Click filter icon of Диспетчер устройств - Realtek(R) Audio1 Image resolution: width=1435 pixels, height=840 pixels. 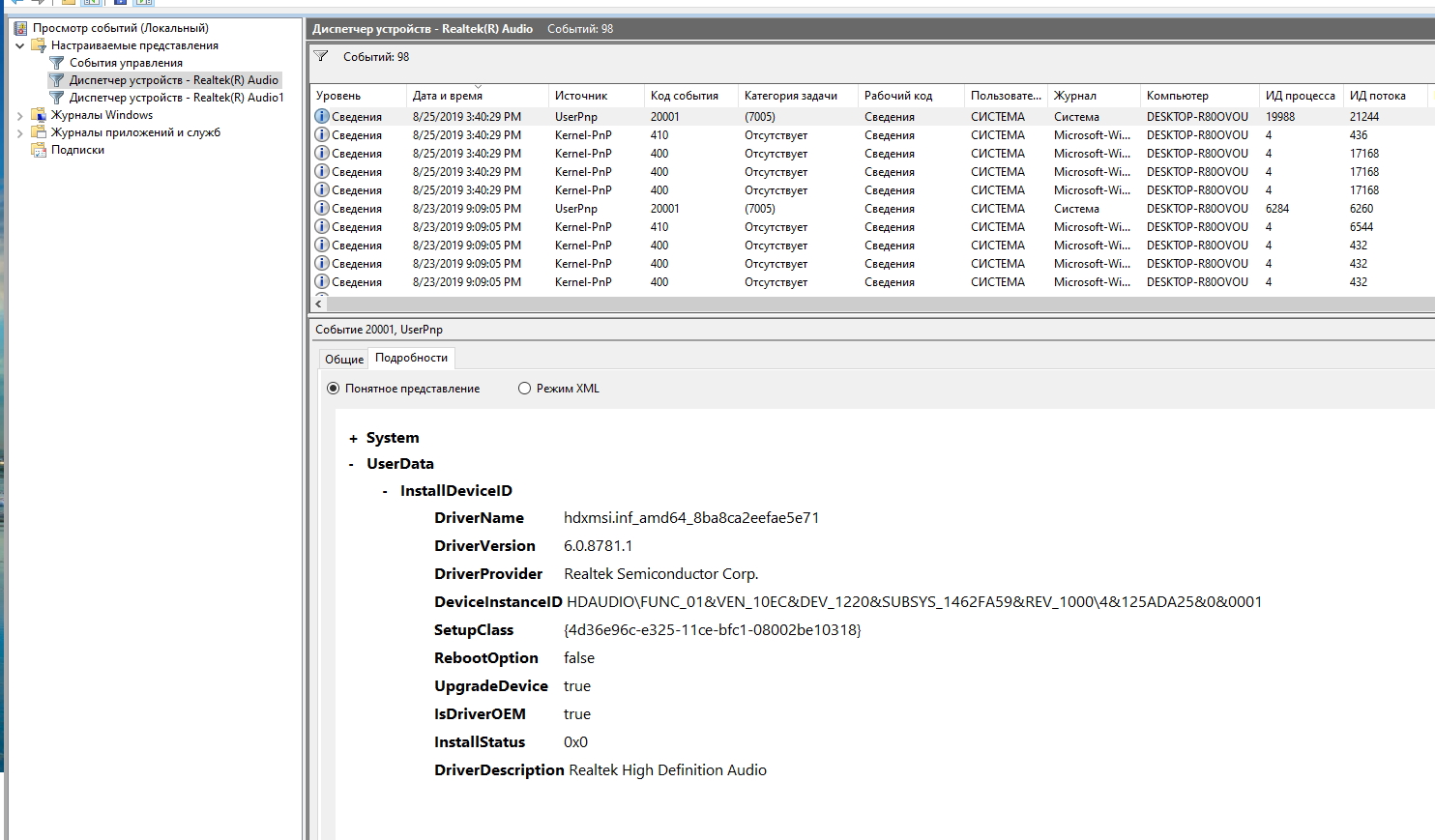57,98
